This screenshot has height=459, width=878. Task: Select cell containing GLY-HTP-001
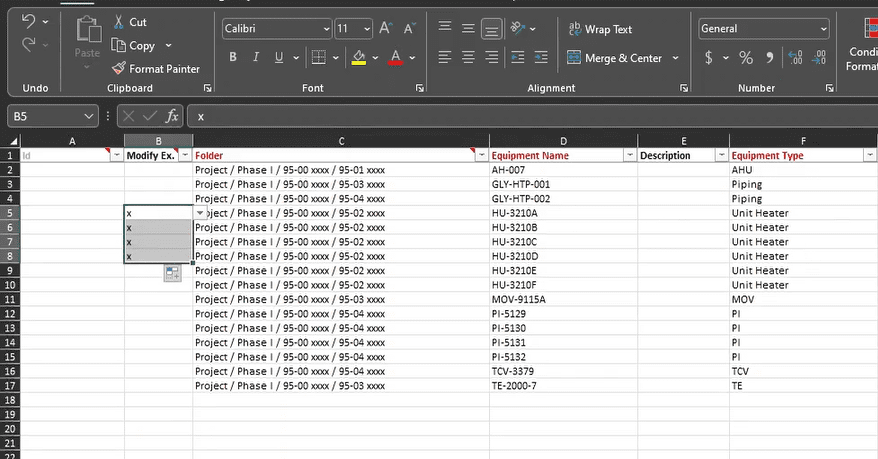click(563, 184)
